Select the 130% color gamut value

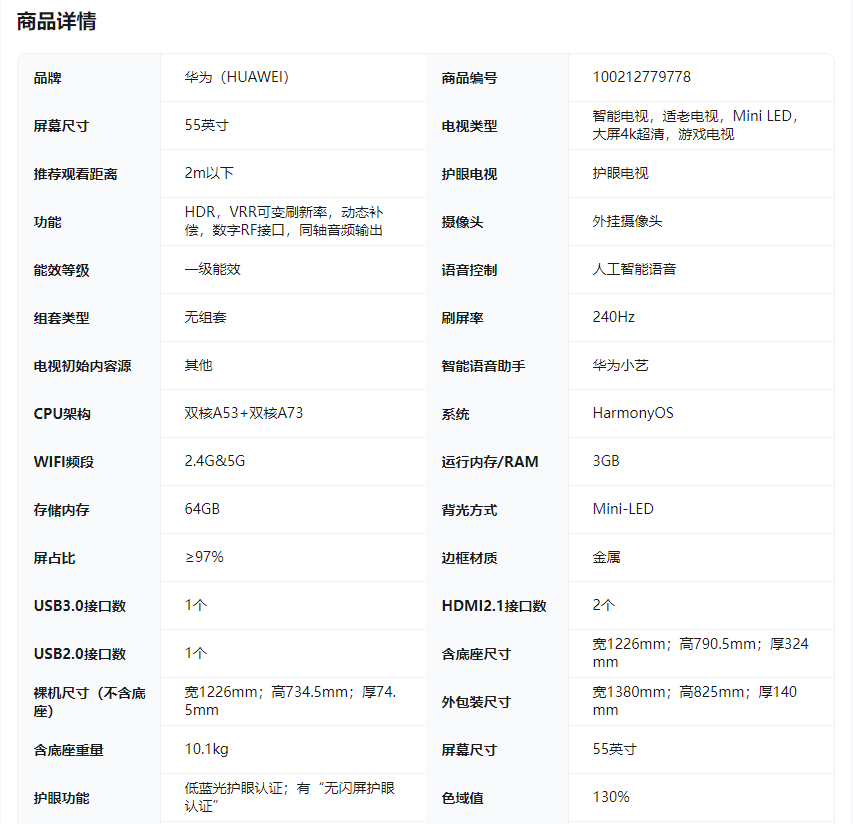point(611,797)
